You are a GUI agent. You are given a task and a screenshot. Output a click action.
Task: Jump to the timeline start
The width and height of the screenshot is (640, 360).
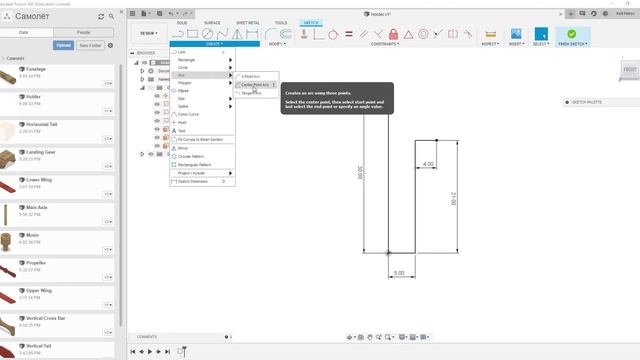pos(133,351)
